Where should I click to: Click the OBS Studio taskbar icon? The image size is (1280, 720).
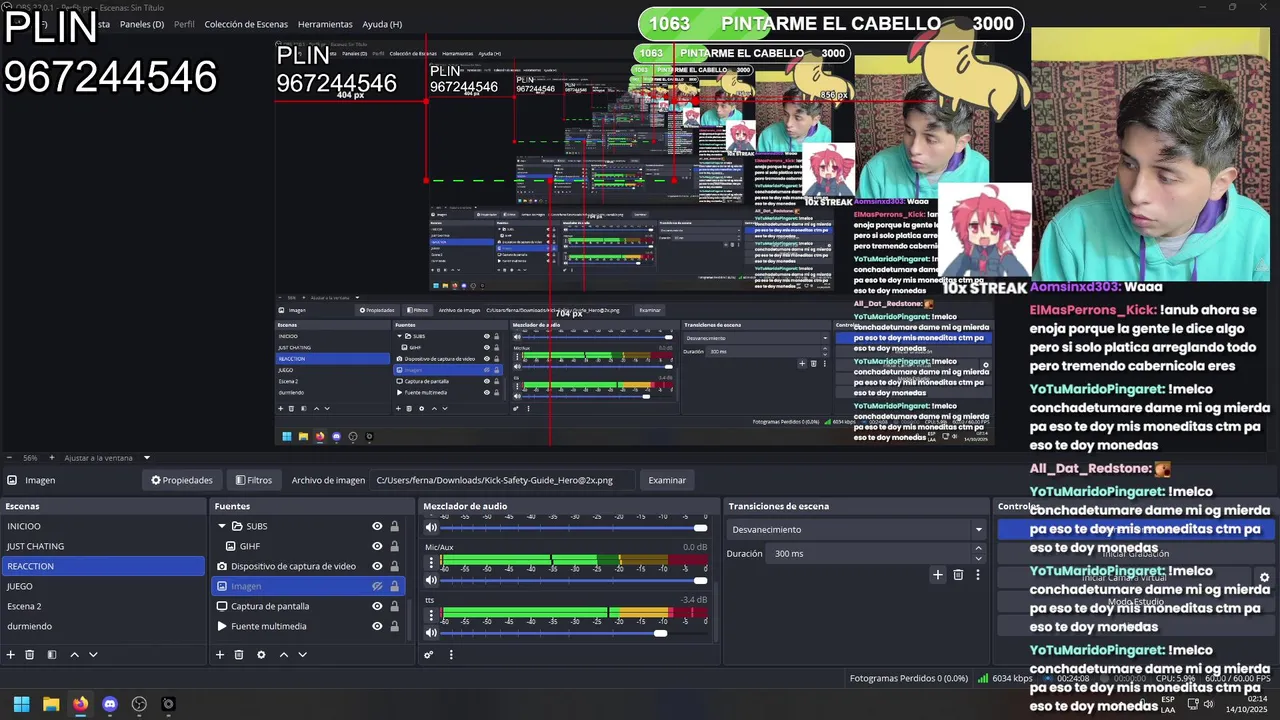click(139, 704)
